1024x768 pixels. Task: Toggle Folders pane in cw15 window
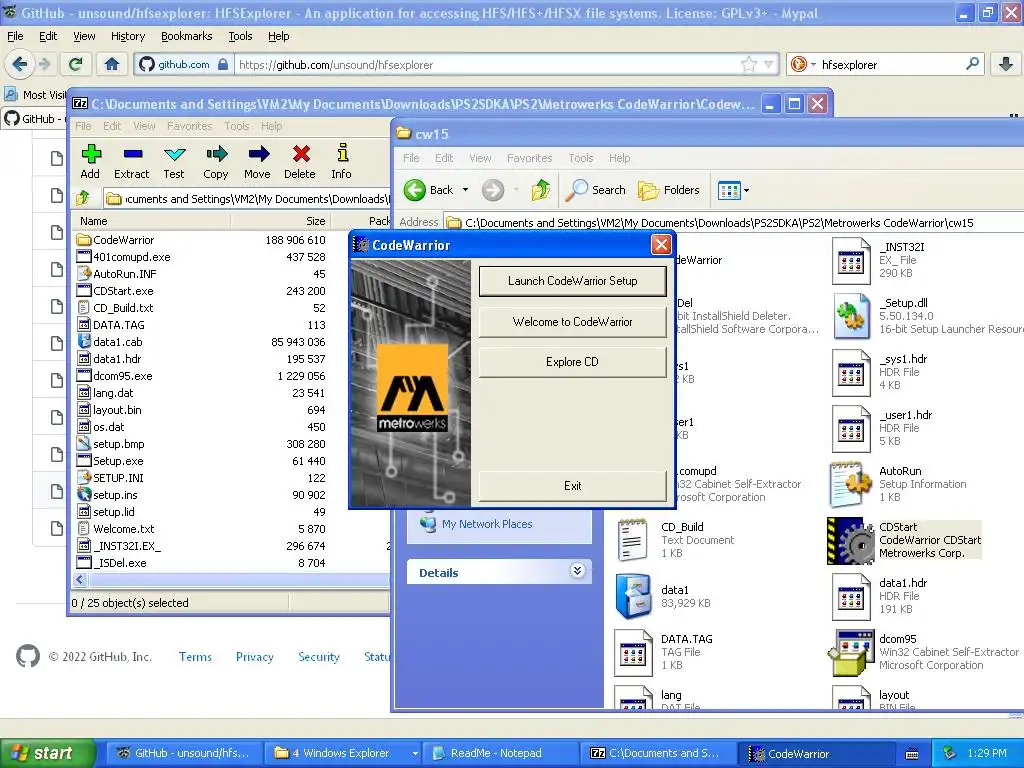tap(668, 190)
